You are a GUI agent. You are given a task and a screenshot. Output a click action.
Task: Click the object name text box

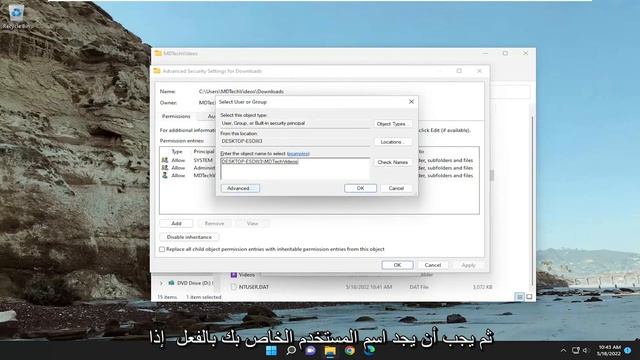(295, 169)
